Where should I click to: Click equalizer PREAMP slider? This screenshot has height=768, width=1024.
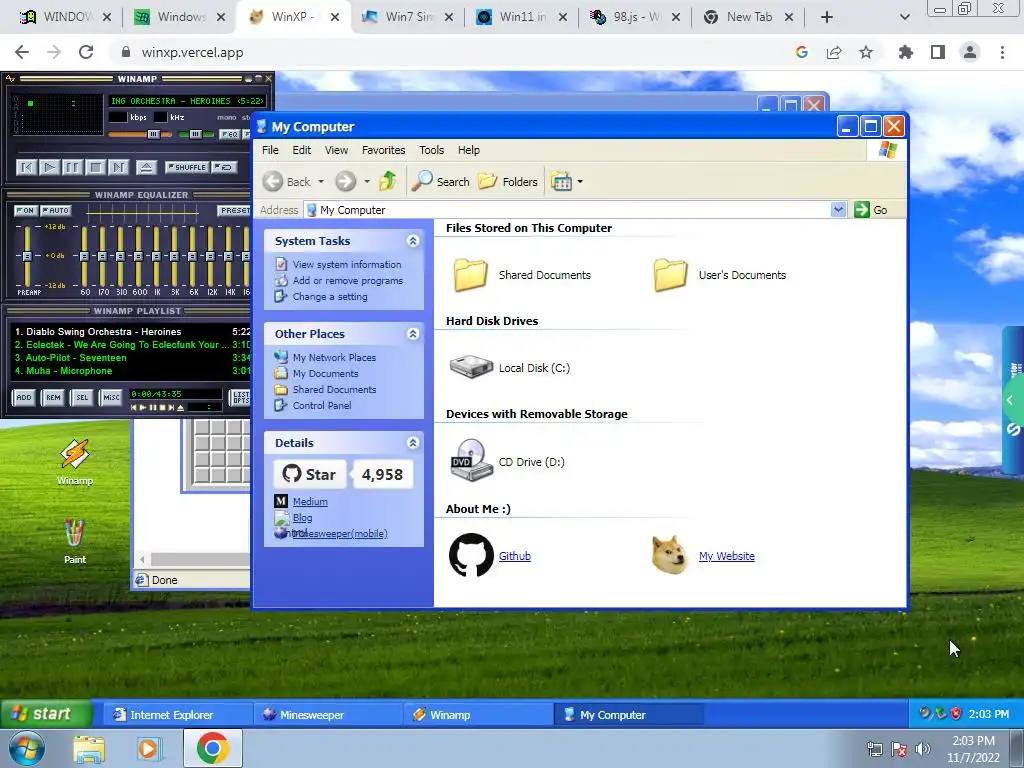pos(27,256)
